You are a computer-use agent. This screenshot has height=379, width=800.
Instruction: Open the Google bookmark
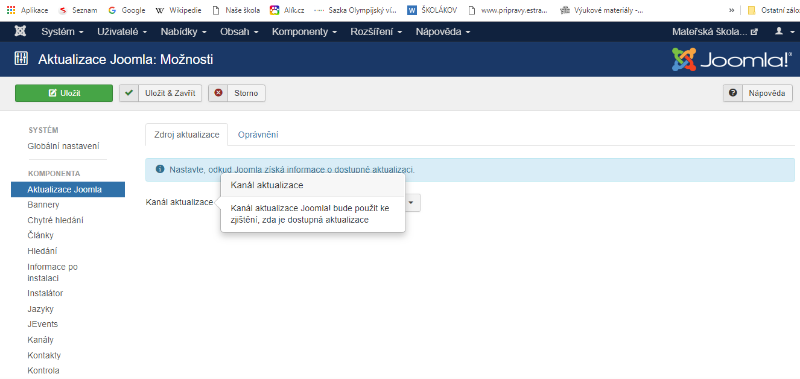pos(127,10)
